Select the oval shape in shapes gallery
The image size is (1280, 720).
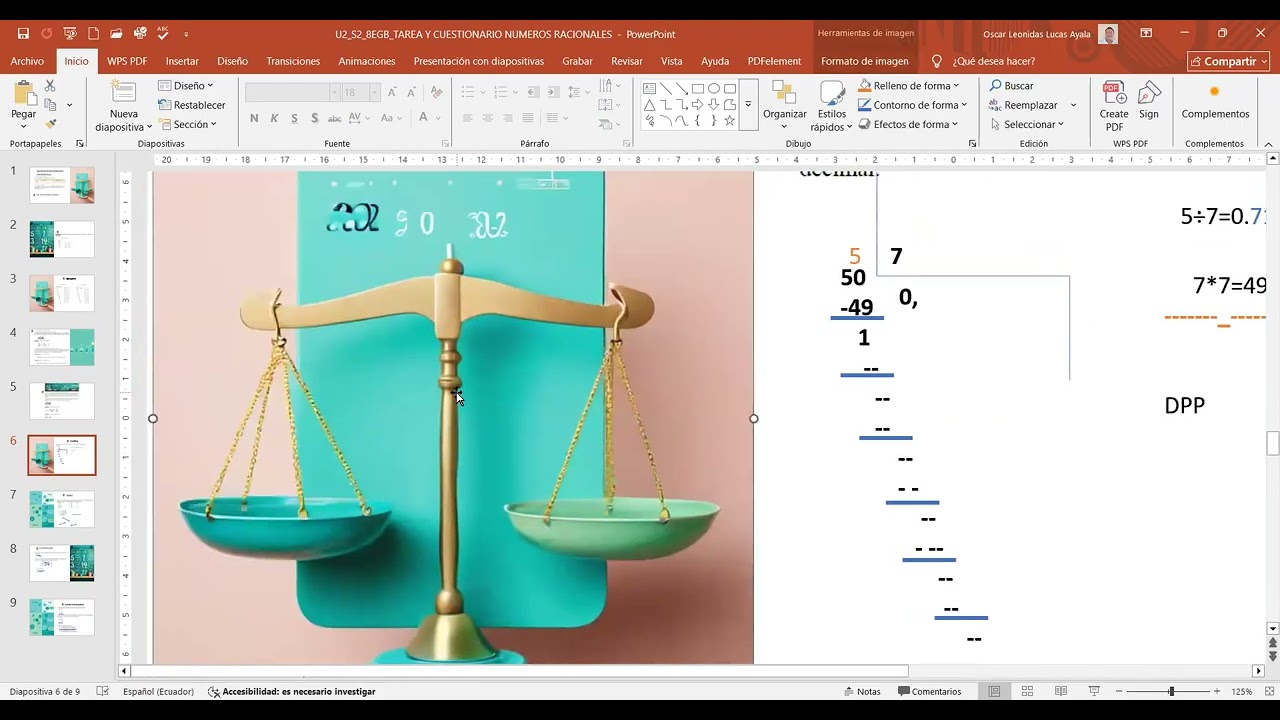[x=714, y=88]
